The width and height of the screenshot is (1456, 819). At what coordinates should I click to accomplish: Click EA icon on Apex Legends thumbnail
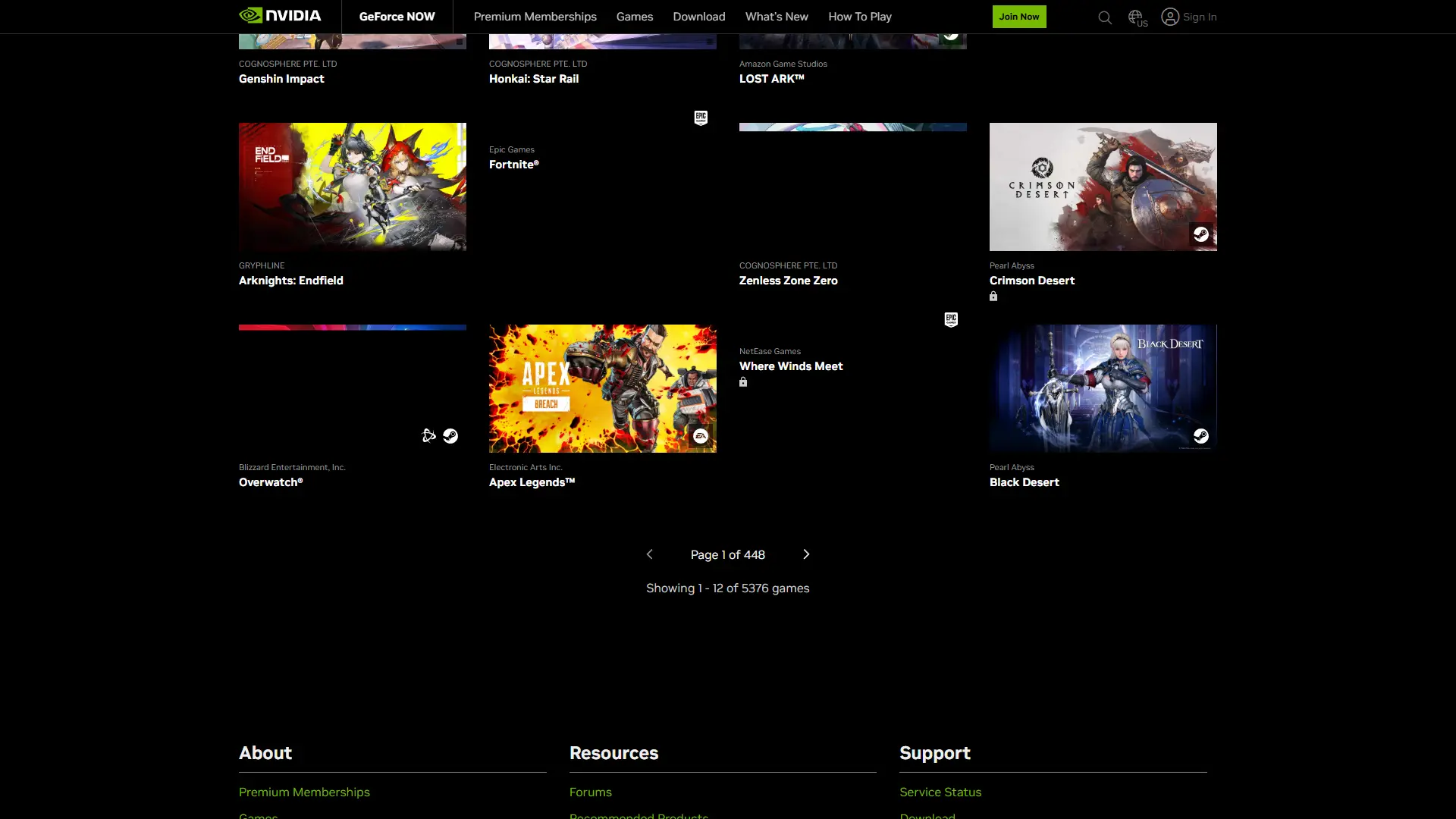(701, 436)
